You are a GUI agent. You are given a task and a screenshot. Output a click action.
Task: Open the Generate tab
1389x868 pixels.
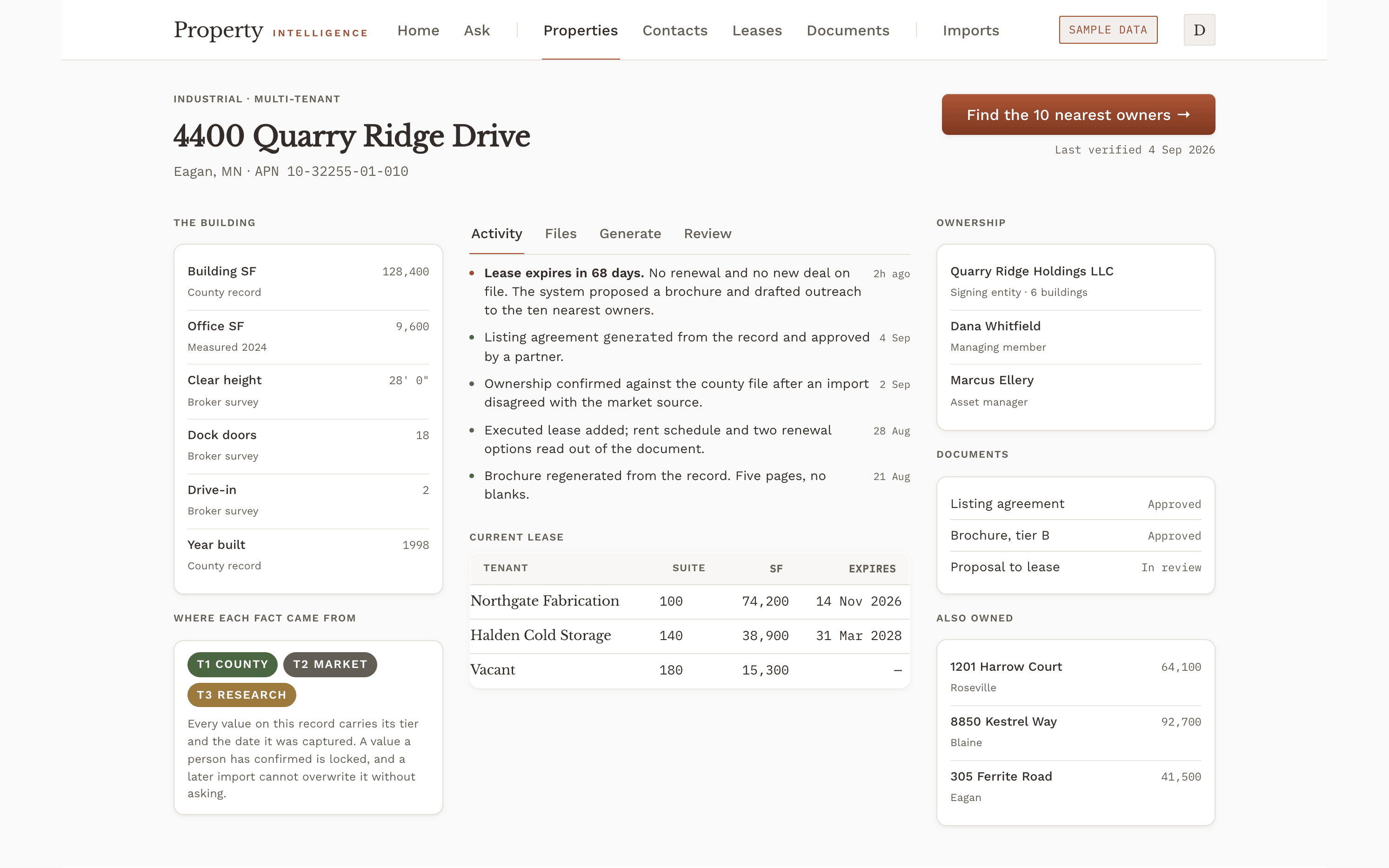[x=630, y=234]
